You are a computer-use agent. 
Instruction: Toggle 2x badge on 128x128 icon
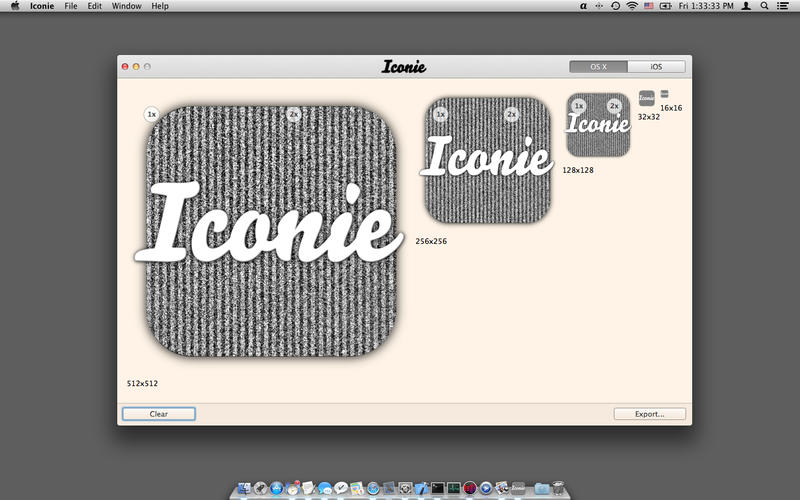pyautogui.click(x=614, y=106)
